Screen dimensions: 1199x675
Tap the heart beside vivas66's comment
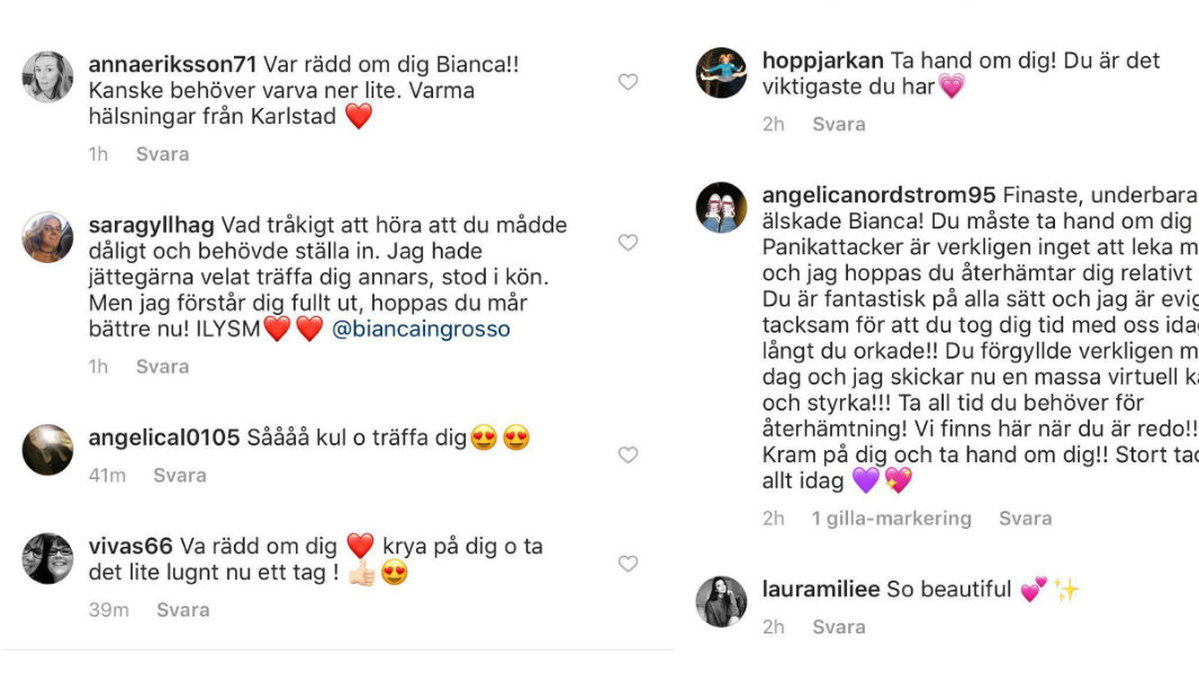pos(628,563)
